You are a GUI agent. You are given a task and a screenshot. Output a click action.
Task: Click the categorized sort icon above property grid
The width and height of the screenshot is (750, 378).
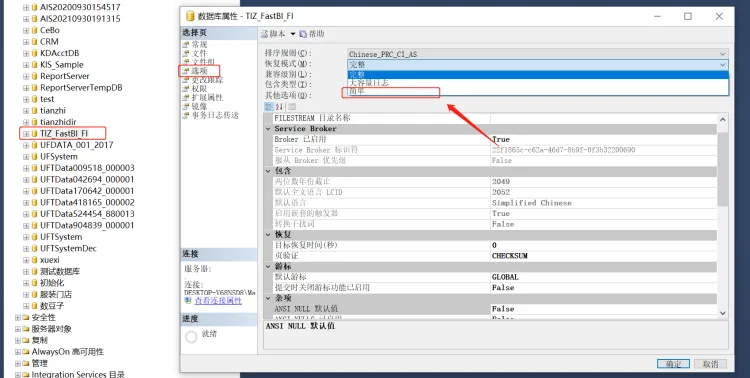(269, 107)
